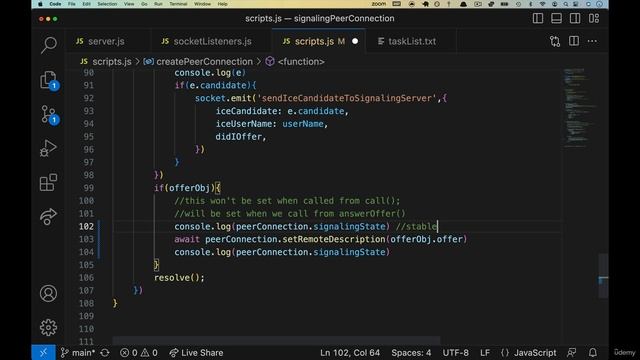Click the code minimap preview
This screenshot has height=360, width=640.
pyautogui.click(x=579, y=108)
